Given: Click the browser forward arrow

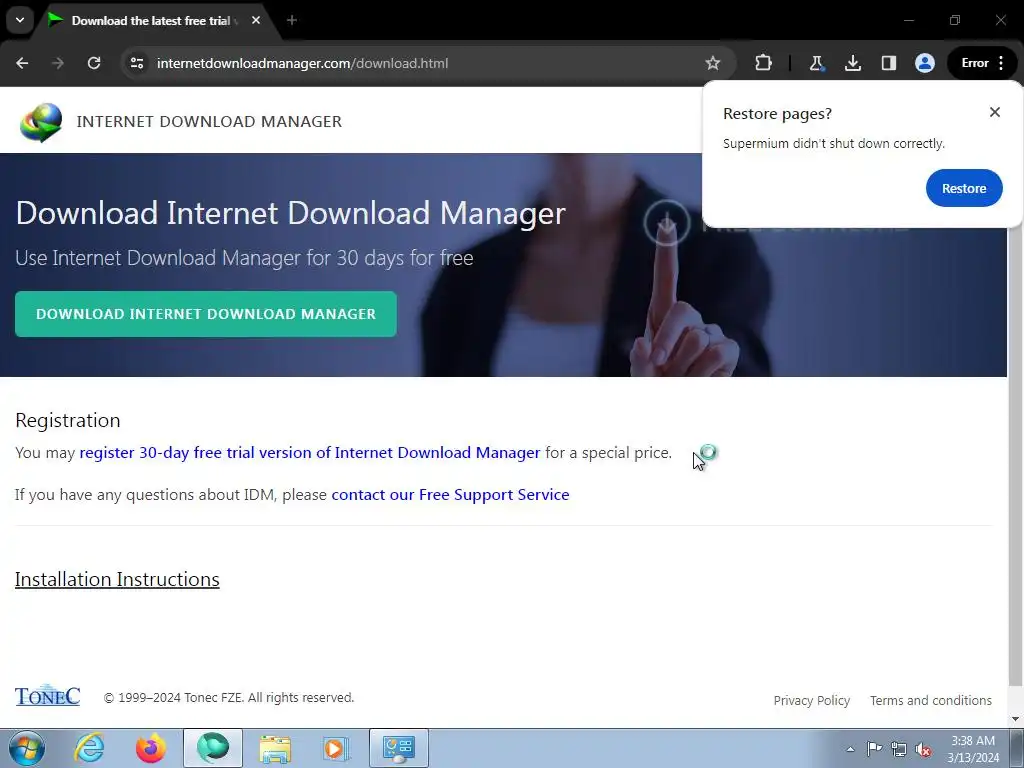Looking at the screenshot, I should [58, 63].
